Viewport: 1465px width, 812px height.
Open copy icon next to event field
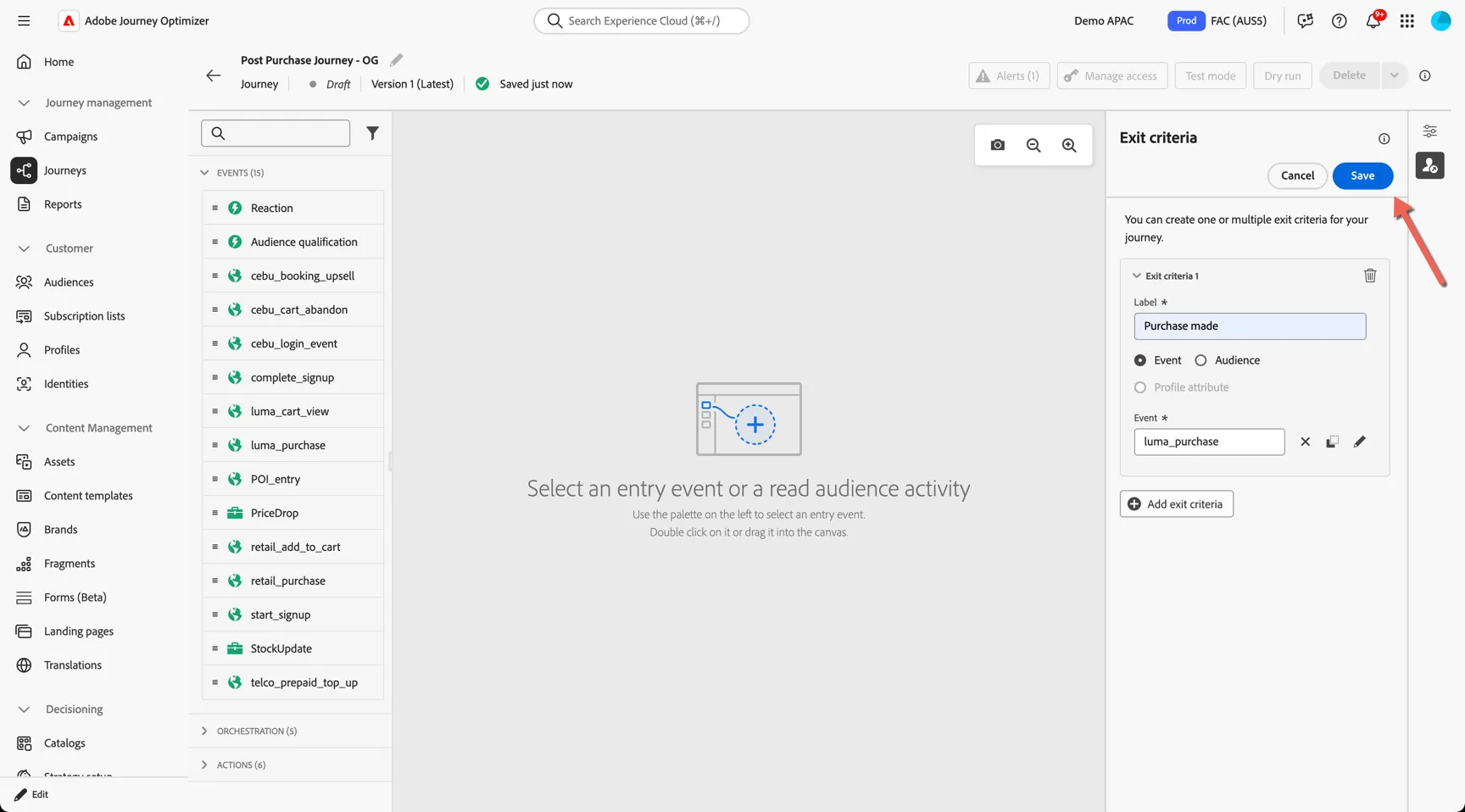(1332, 442)
